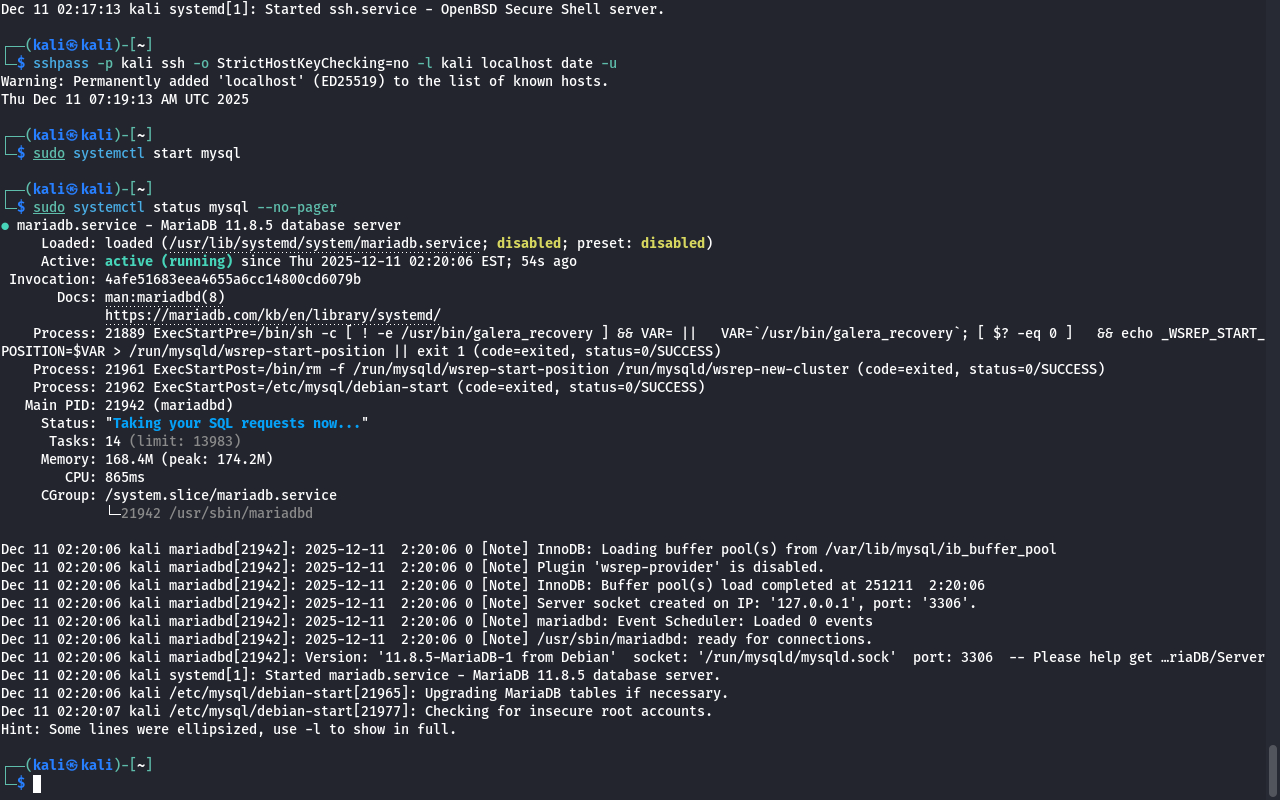Click the "Checking for insecure root accounts" log line
Image resolution: width=1280 pixels, height=800 pixels.
pos(568,711)
